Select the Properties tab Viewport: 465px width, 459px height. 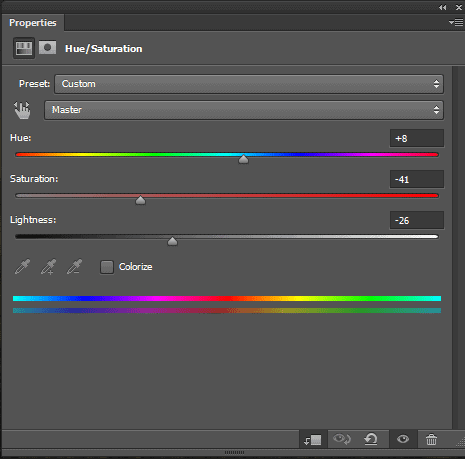coord(33,23)
